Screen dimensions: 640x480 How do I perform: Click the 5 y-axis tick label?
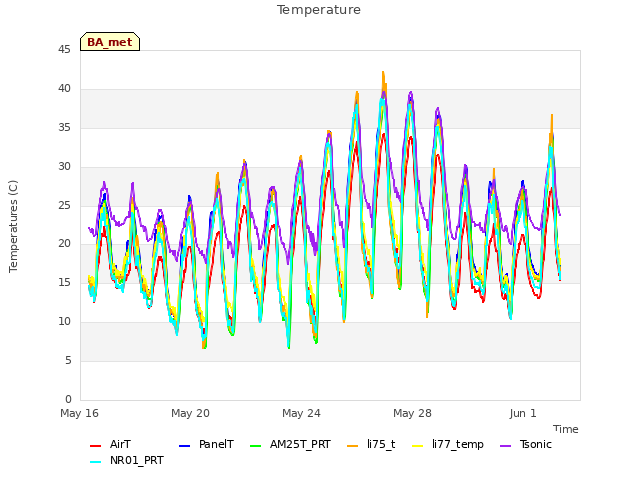pyautogui.click(x=68, y=360)
